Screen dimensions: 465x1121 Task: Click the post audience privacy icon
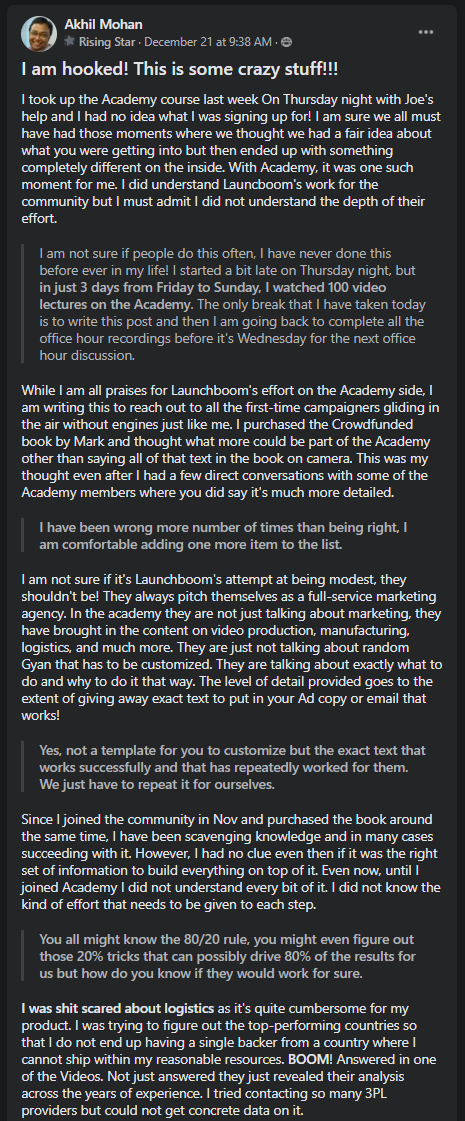coord(288,42)
